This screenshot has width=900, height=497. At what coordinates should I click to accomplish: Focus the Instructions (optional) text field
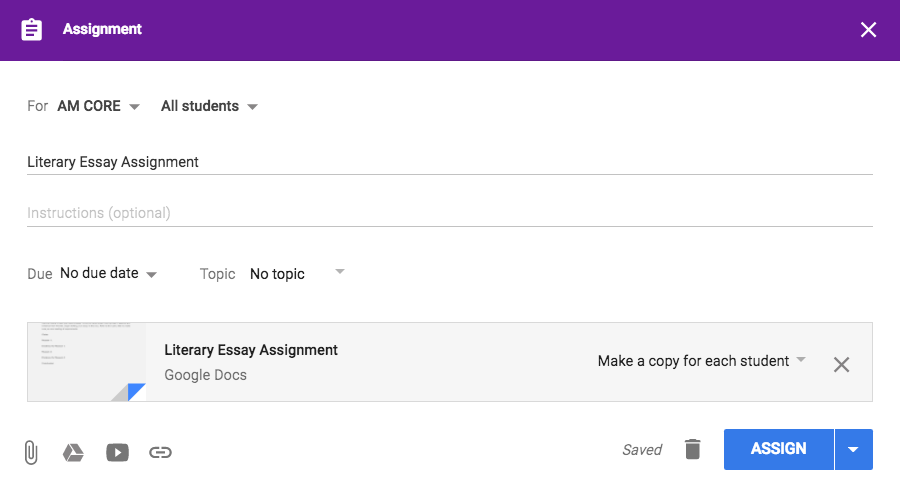(x=449, y=213)
